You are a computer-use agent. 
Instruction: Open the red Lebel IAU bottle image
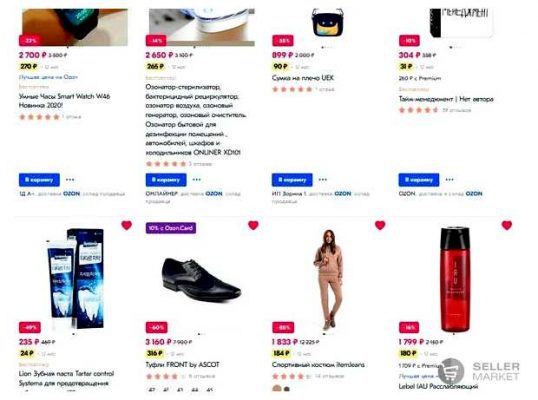[x=456, y=280]
